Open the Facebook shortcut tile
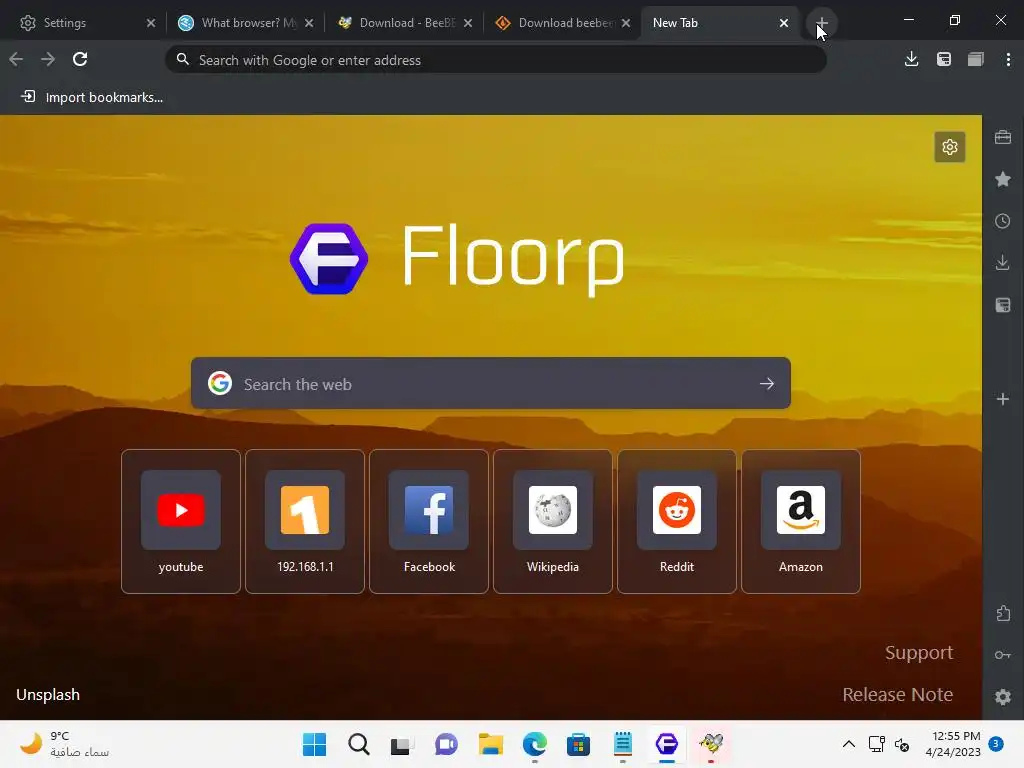This screenshot has width=1024, height=768. (429, 521)
